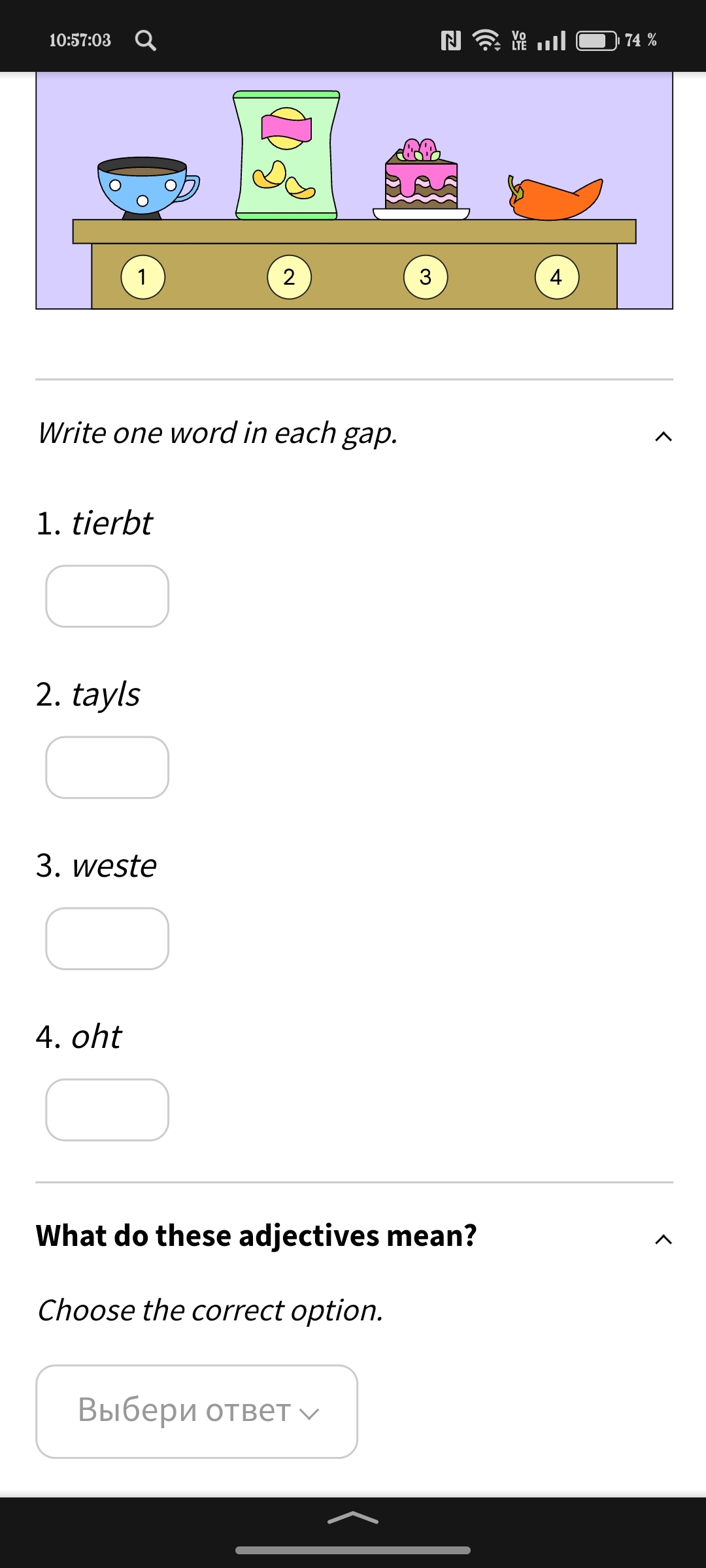Screen dimensions: 706x1568
Task: Tap the pink cake slice picture
Action: tap(422, 179)
